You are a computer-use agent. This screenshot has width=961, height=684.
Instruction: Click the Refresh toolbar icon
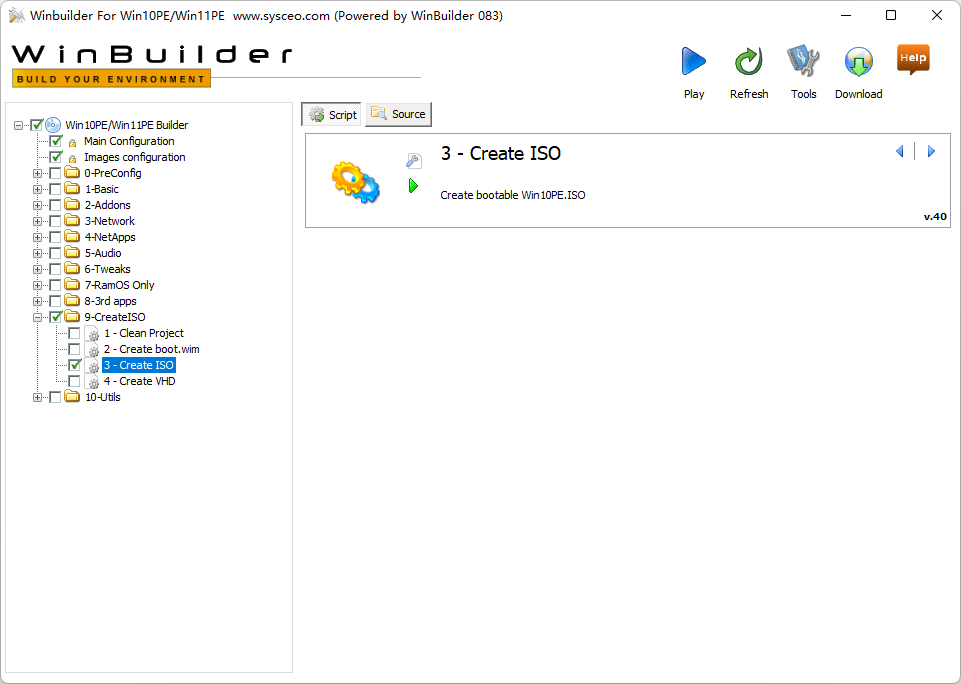tap(748, 61)
